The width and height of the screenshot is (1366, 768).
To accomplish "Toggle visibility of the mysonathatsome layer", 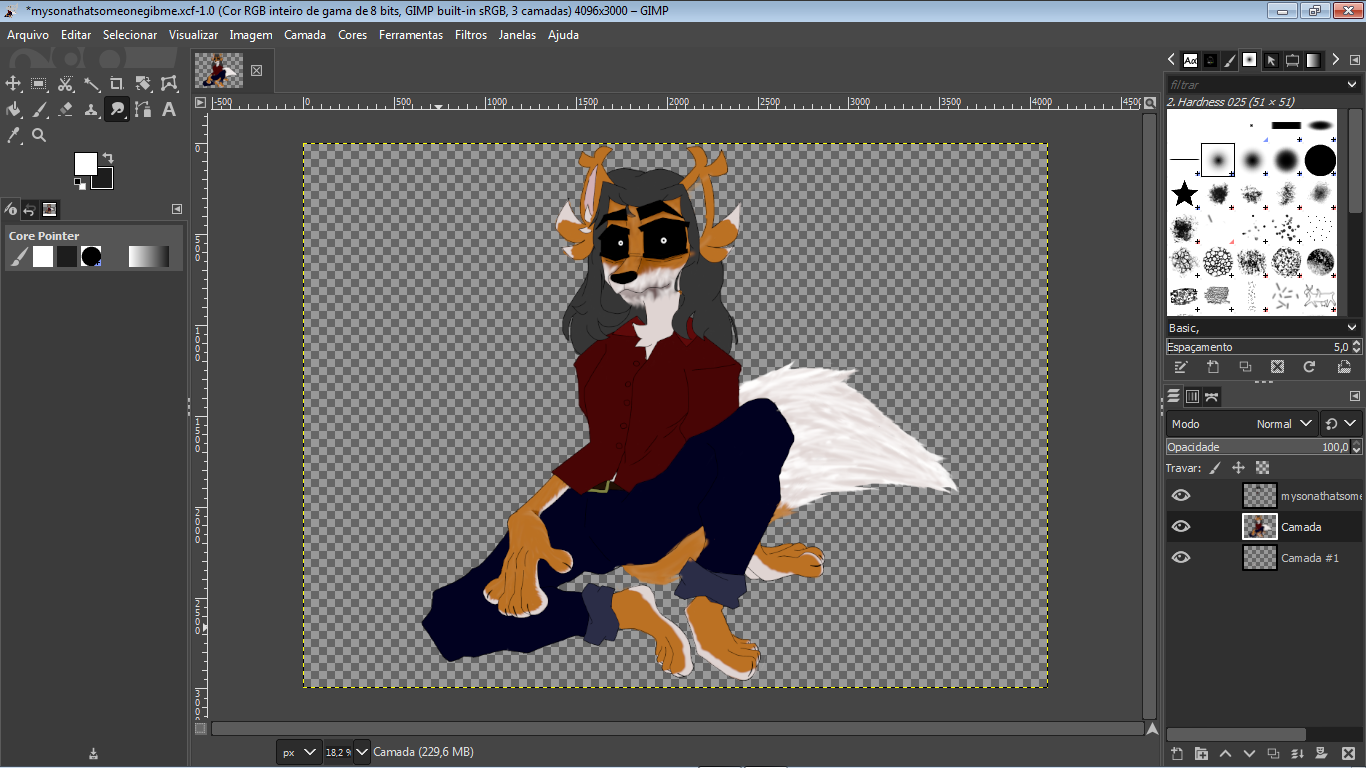I will pos(1181,496).
